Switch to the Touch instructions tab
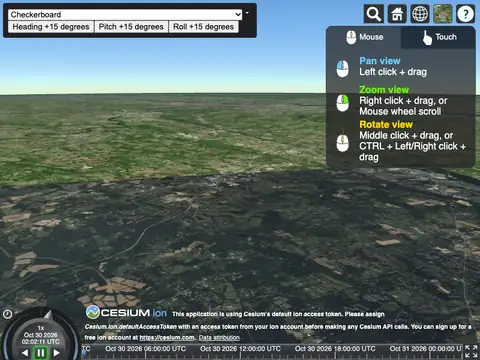The height and width of the screenshot is (360, 480). [439, 38]
